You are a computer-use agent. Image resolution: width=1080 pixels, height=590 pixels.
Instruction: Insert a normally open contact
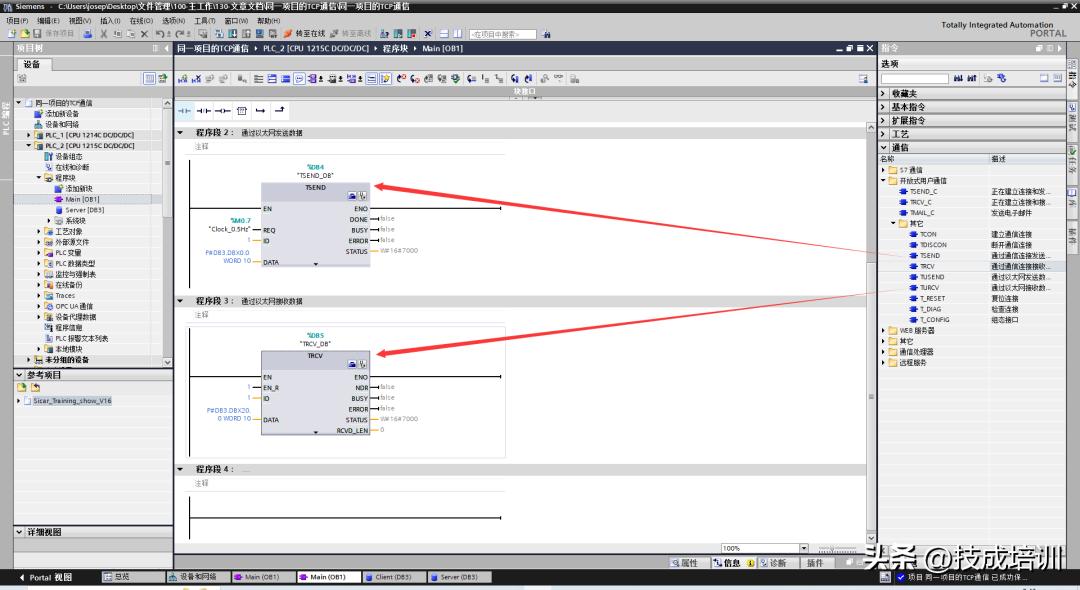(185, 110)
